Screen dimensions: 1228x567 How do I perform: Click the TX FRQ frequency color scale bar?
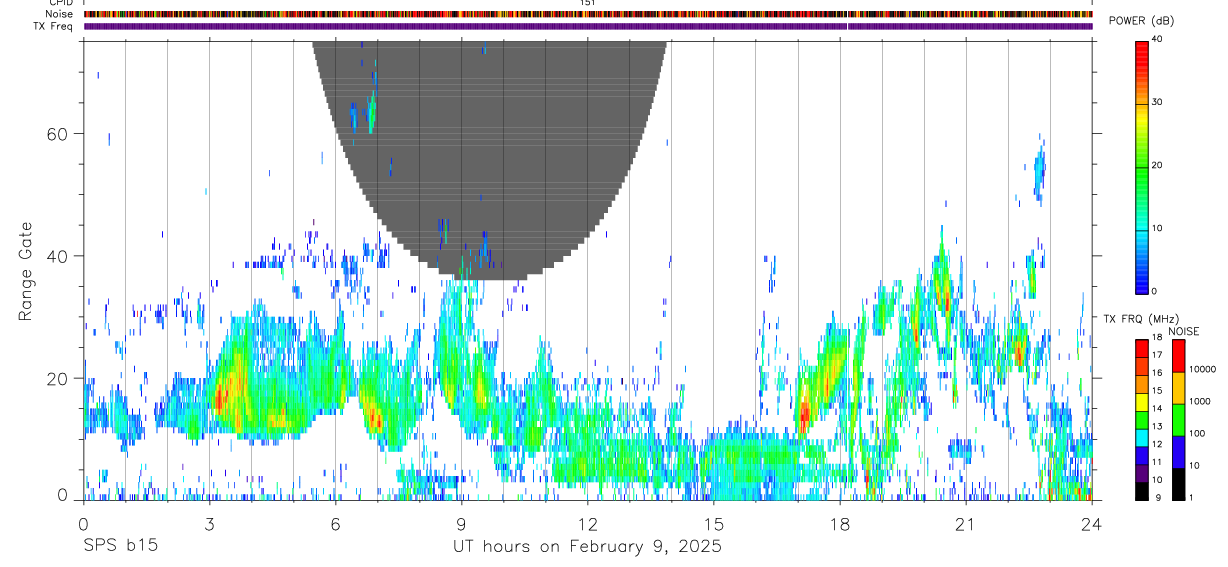[1142, 419]
